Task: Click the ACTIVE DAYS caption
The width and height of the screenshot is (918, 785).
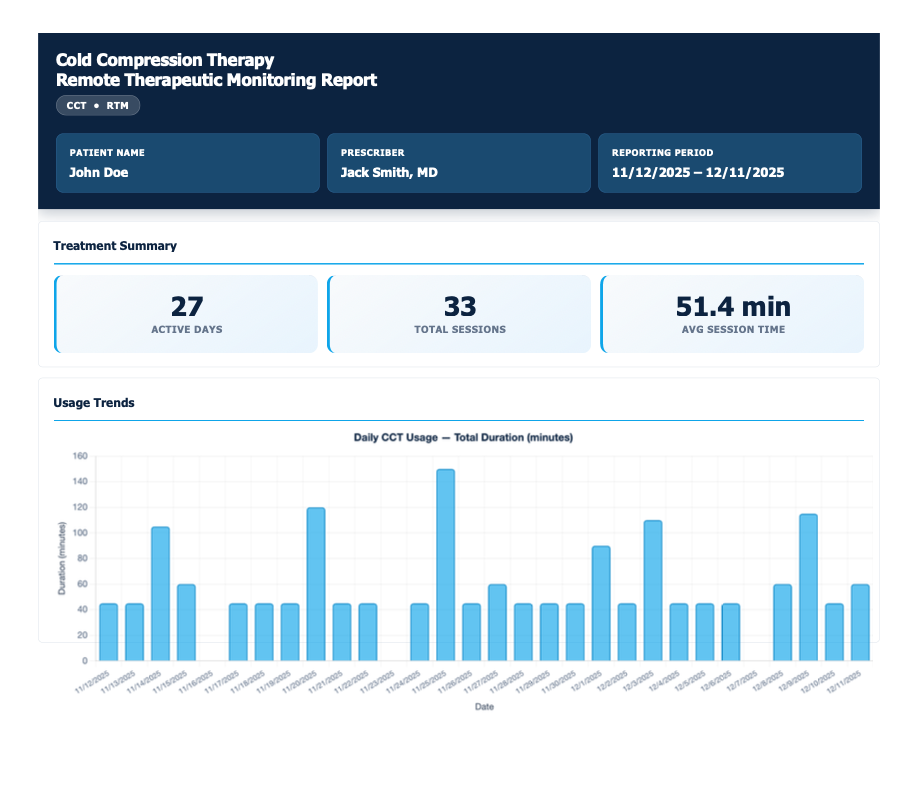Action: click(x=187, y=329)
